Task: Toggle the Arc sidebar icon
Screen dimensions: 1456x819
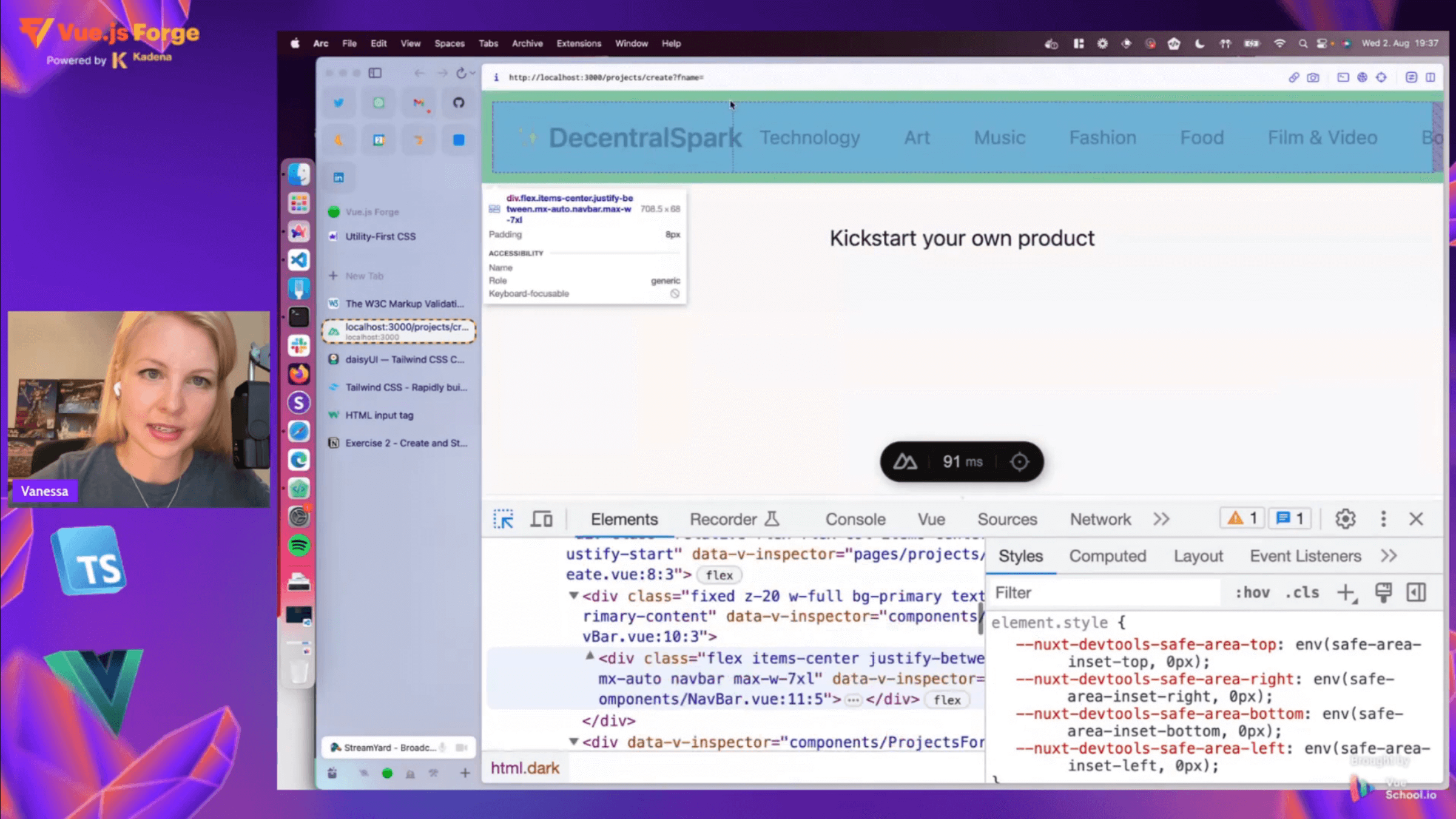Action: 375,73
